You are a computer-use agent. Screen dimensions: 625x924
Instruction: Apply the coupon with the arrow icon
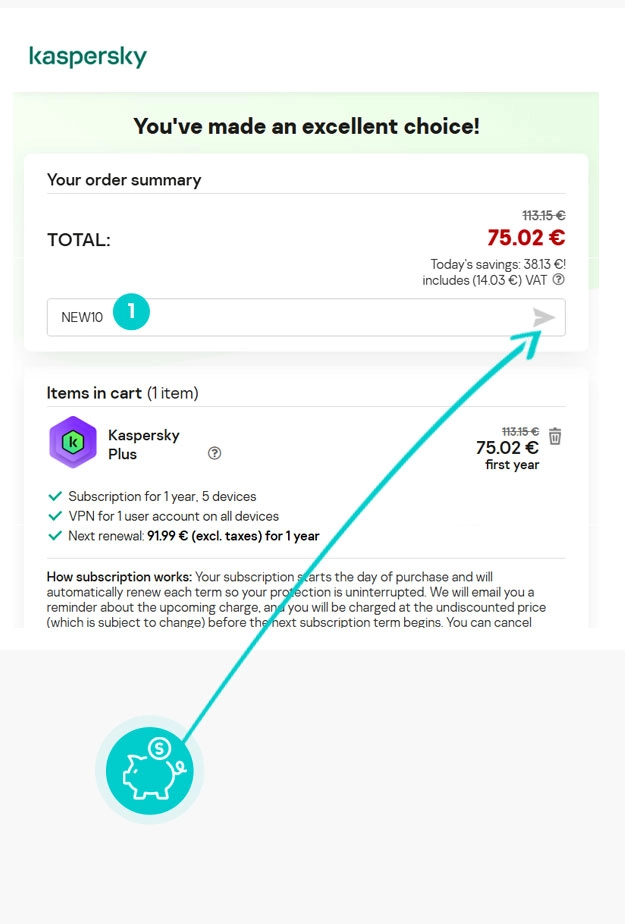coord(543,318)
